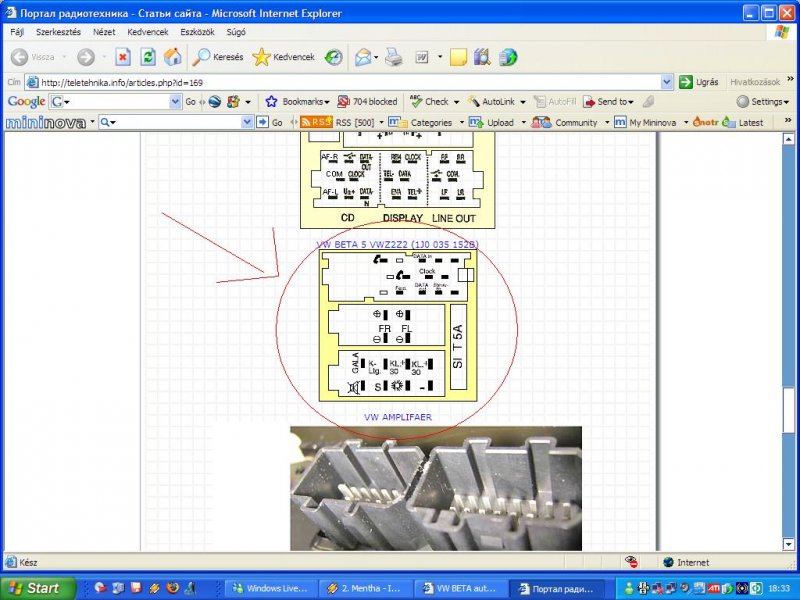Click the mininova logo
The width and height of the screenshot is (800, 600).
(45, 122)
